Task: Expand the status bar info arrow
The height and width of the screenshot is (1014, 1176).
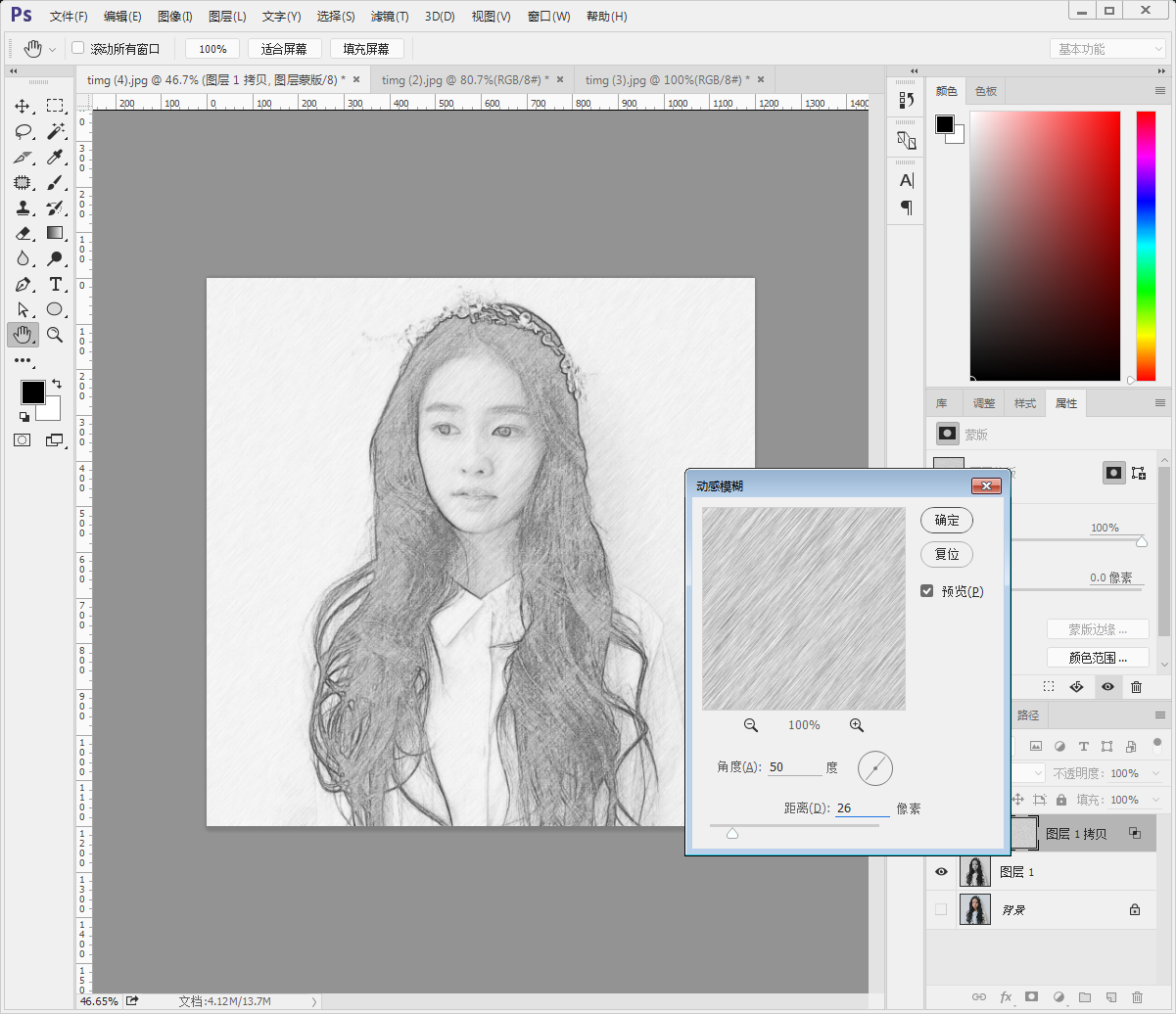Action: pyautogui.click(x=313, y=1001)
